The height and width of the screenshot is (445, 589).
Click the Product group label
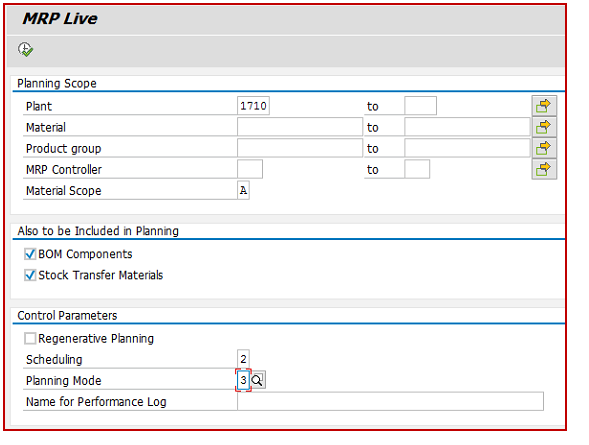tap(63, 149)
